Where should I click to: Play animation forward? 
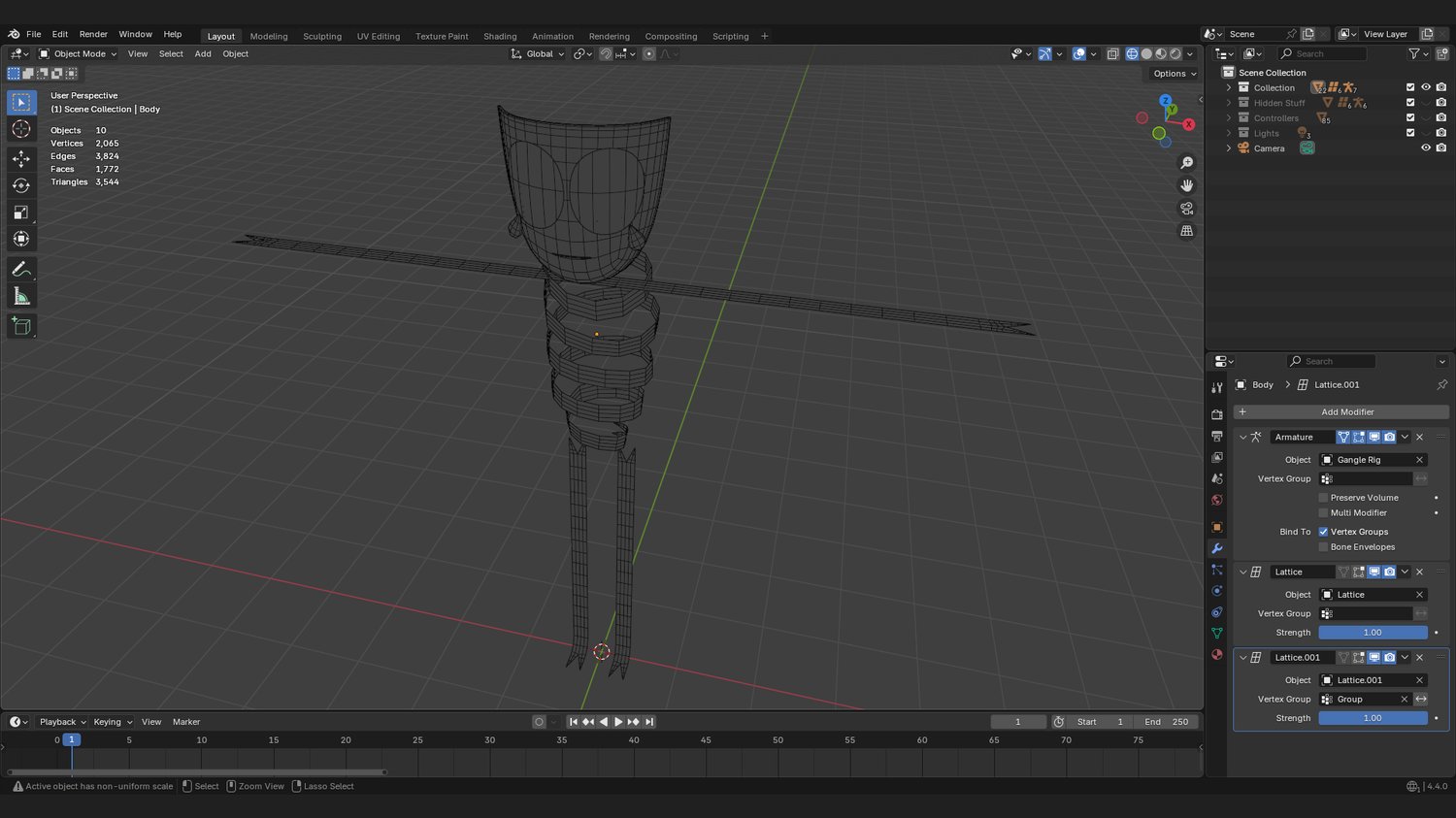pos(618,722)
